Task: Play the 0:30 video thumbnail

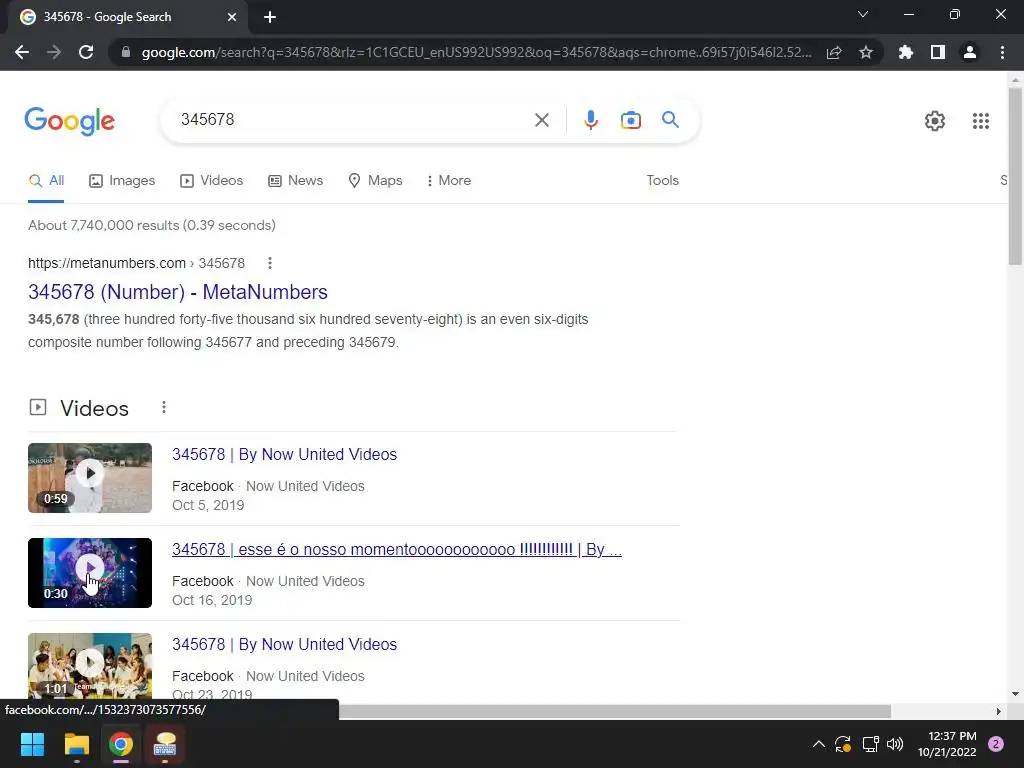Action: 89,573
